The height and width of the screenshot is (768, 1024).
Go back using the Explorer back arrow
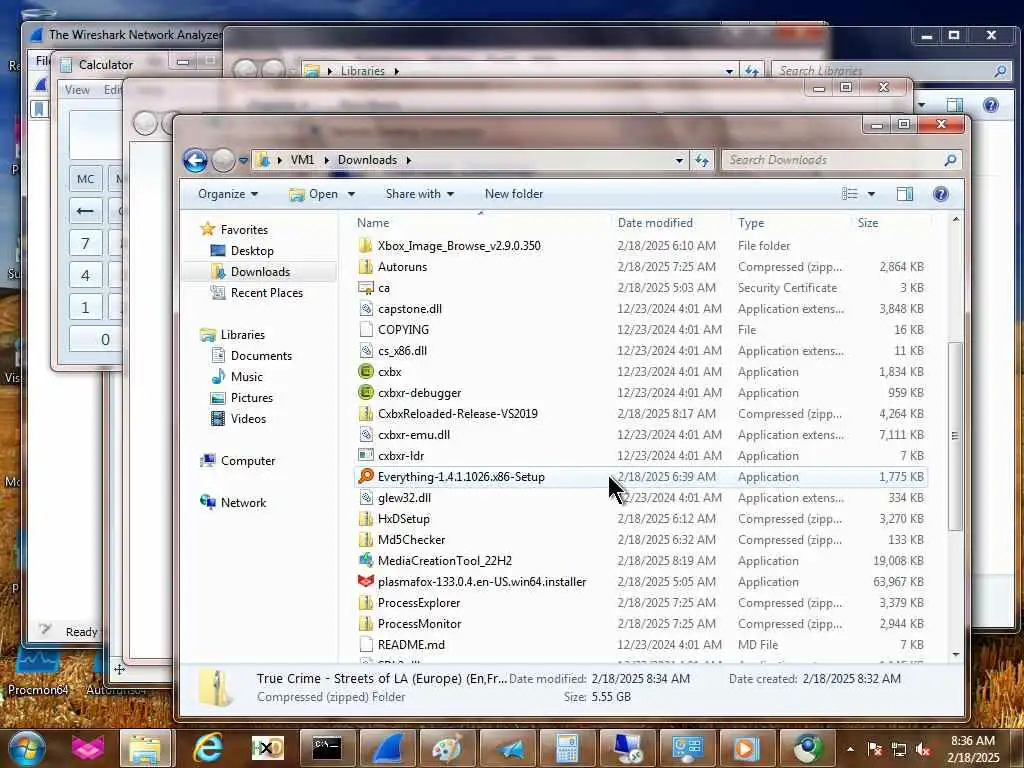195,160
